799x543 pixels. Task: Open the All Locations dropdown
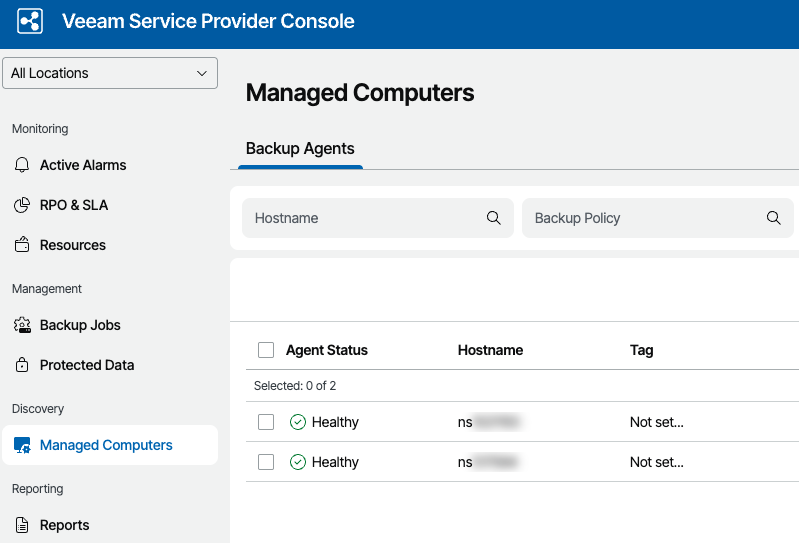[x=110, y=73]
